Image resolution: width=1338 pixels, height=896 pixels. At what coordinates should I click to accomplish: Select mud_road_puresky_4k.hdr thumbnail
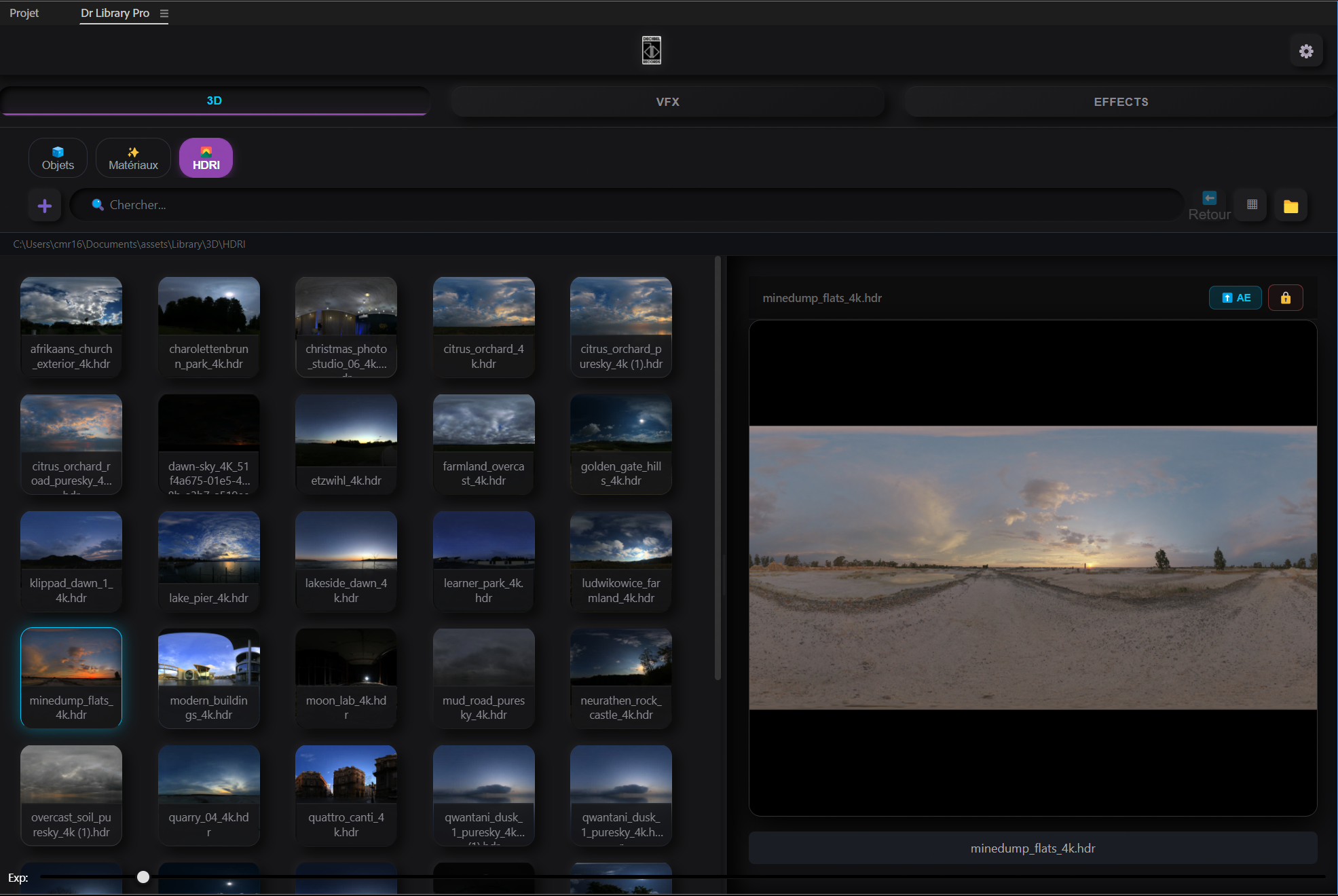click(483, 678)
